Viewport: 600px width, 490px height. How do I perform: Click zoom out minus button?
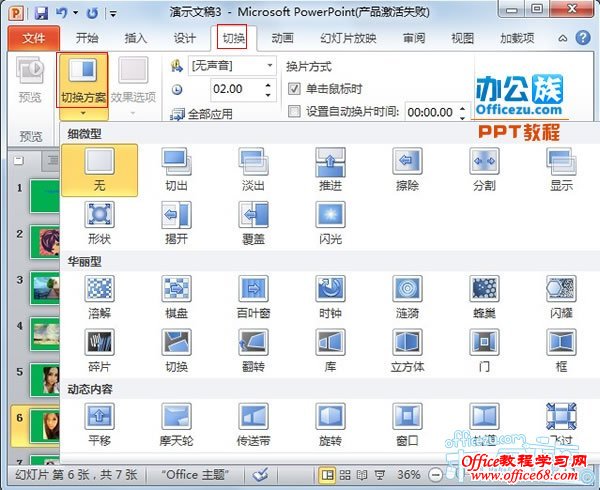pos(435,475)
